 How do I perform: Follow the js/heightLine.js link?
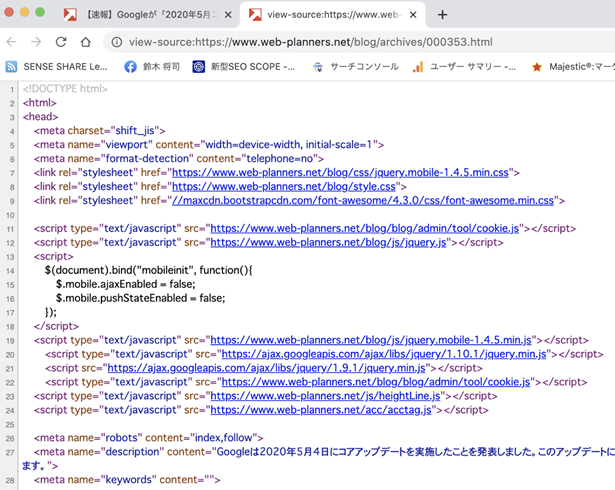[x=325, y=396]
